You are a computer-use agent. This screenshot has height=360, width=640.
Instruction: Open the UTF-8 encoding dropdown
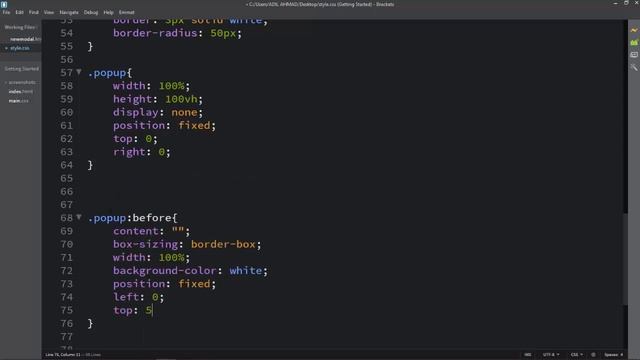pyautogui.click(x=551, y=355)
